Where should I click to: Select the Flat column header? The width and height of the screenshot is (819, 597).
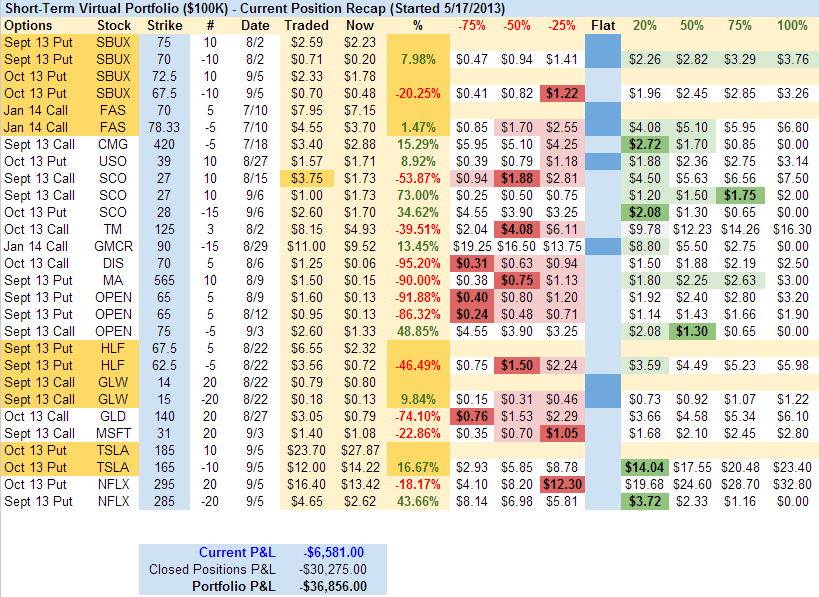(603, 25)
